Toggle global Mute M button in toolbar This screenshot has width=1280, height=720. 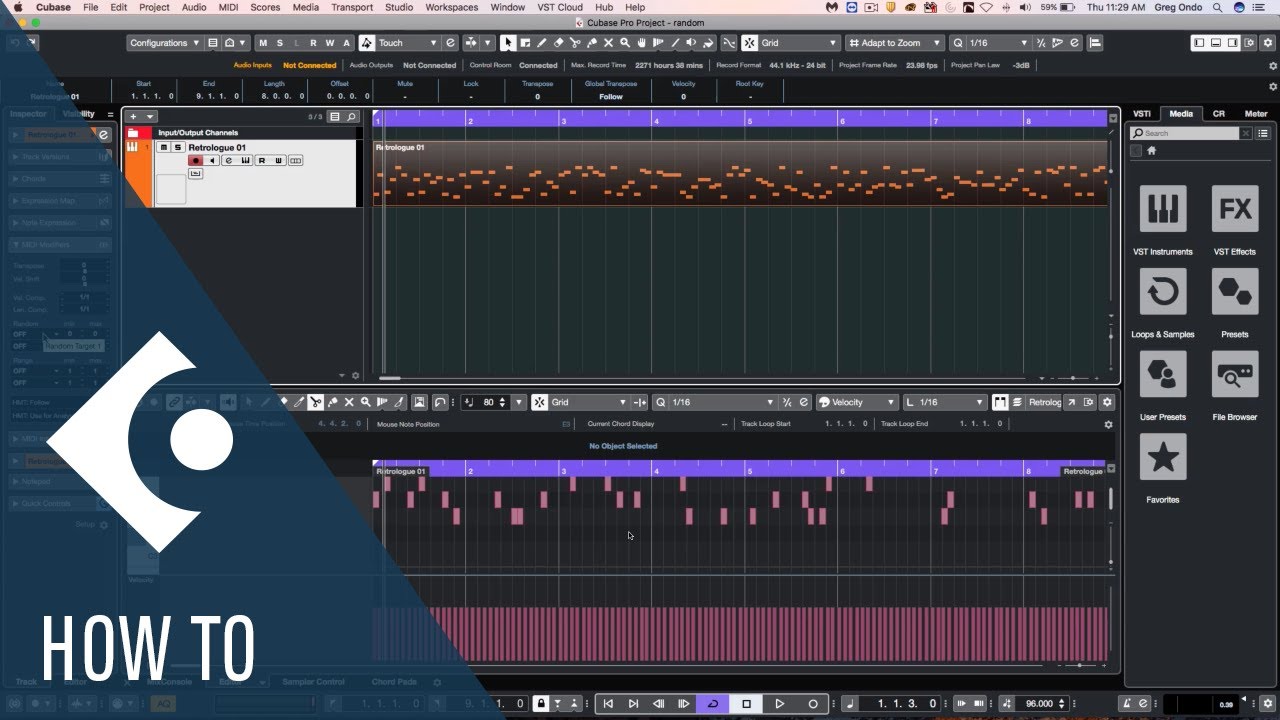coord(263,43)
